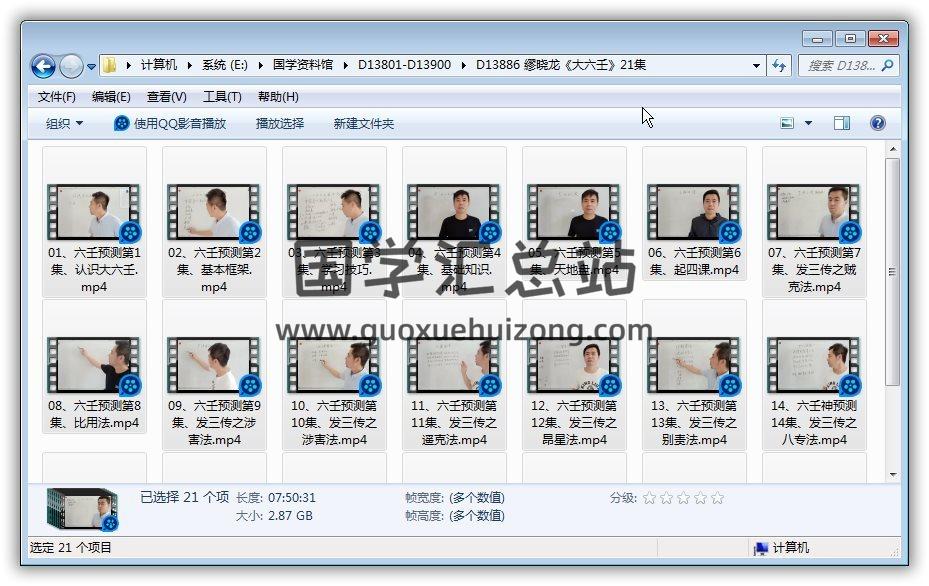The image size is (929, 586).
Task: Click the 计算机 icon in status bar
Action: [761, 548]
